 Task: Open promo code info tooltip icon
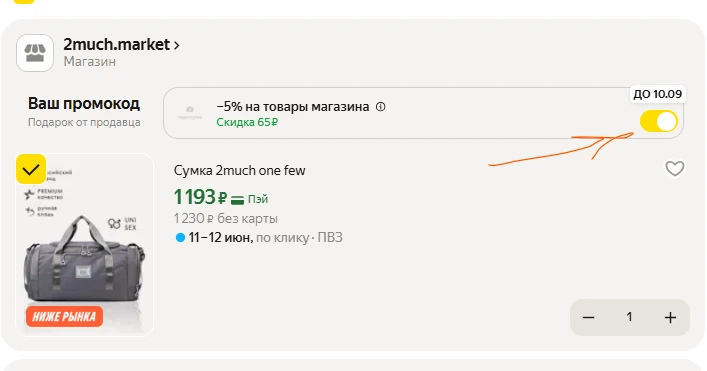tap(381, 107)
